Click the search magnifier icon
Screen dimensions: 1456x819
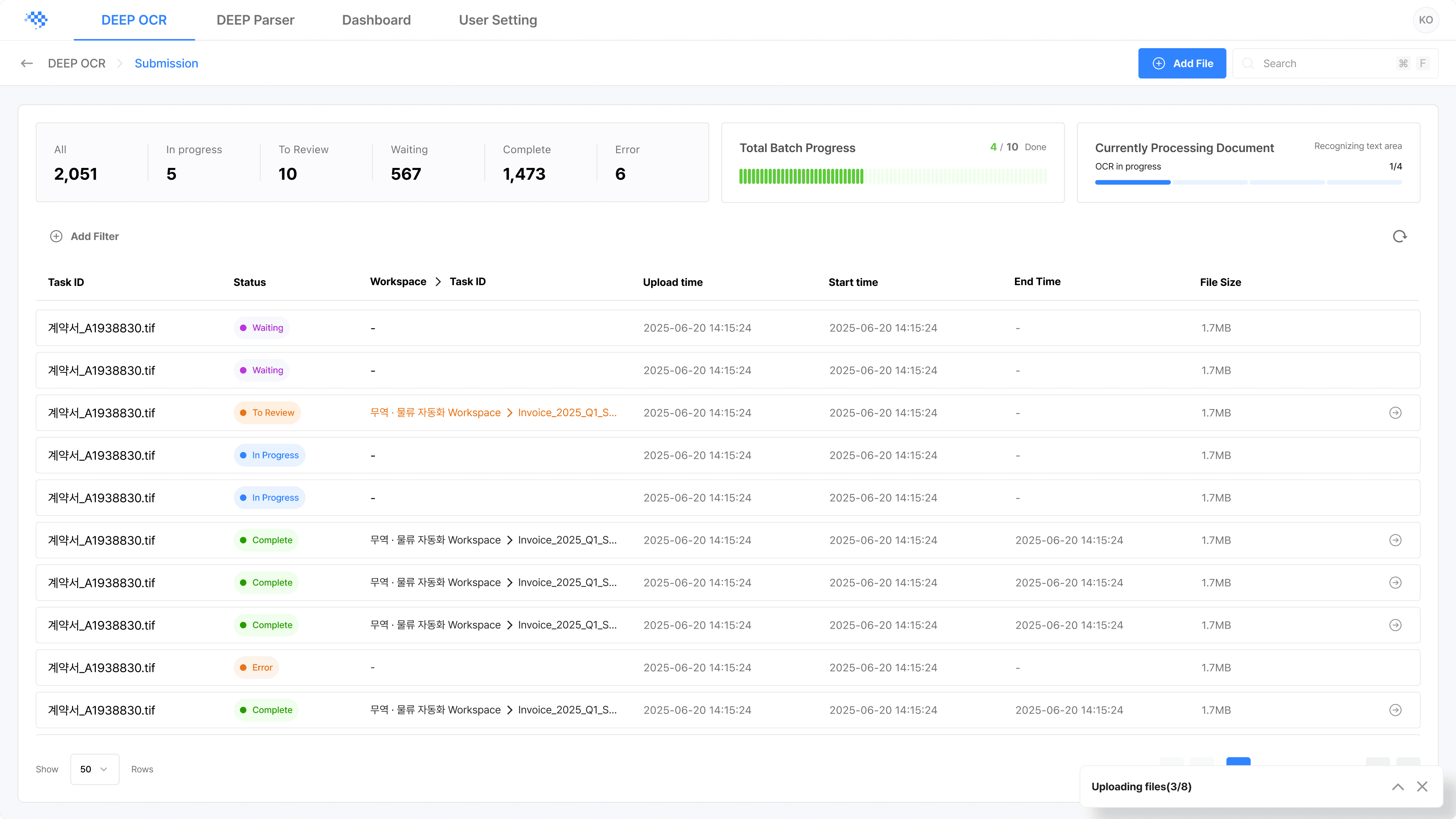(1248, 63)
